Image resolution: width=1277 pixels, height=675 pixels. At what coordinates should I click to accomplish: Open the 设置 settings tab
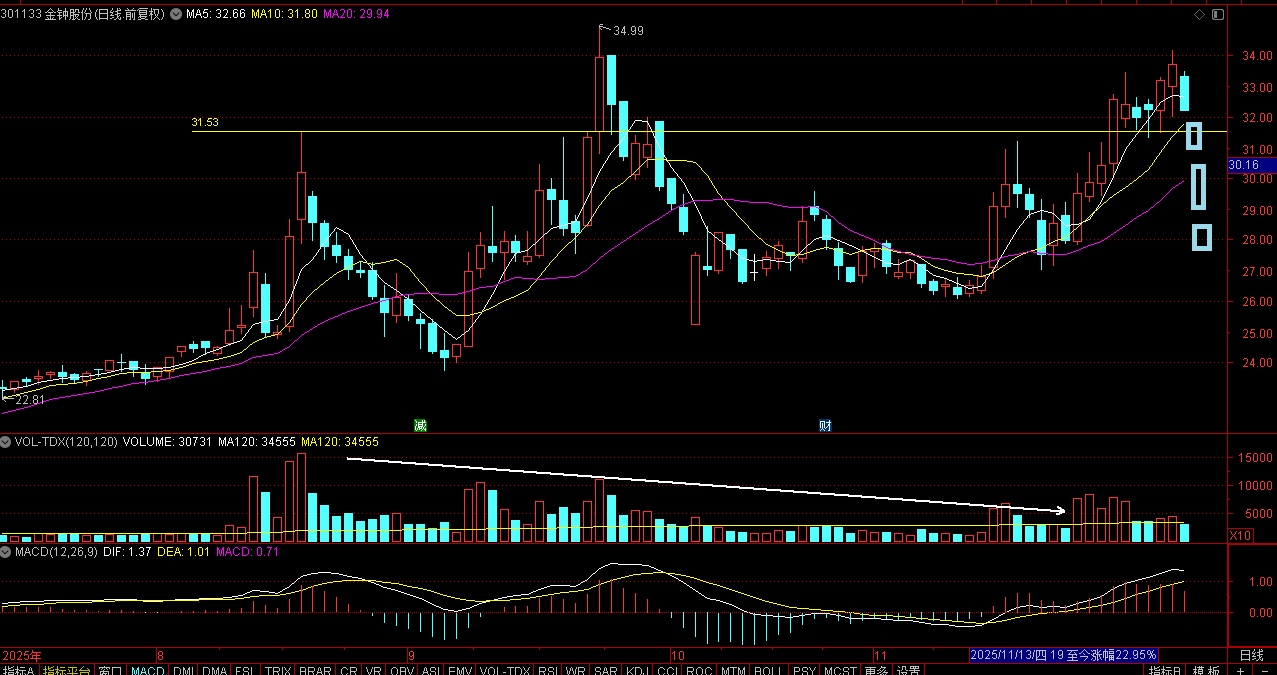tap(908, 671)
